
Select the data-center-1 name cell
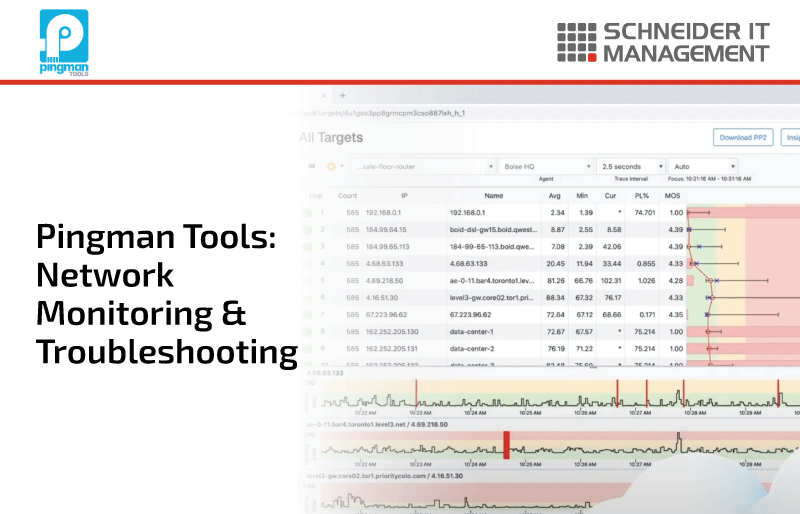(x=471, y=332)
